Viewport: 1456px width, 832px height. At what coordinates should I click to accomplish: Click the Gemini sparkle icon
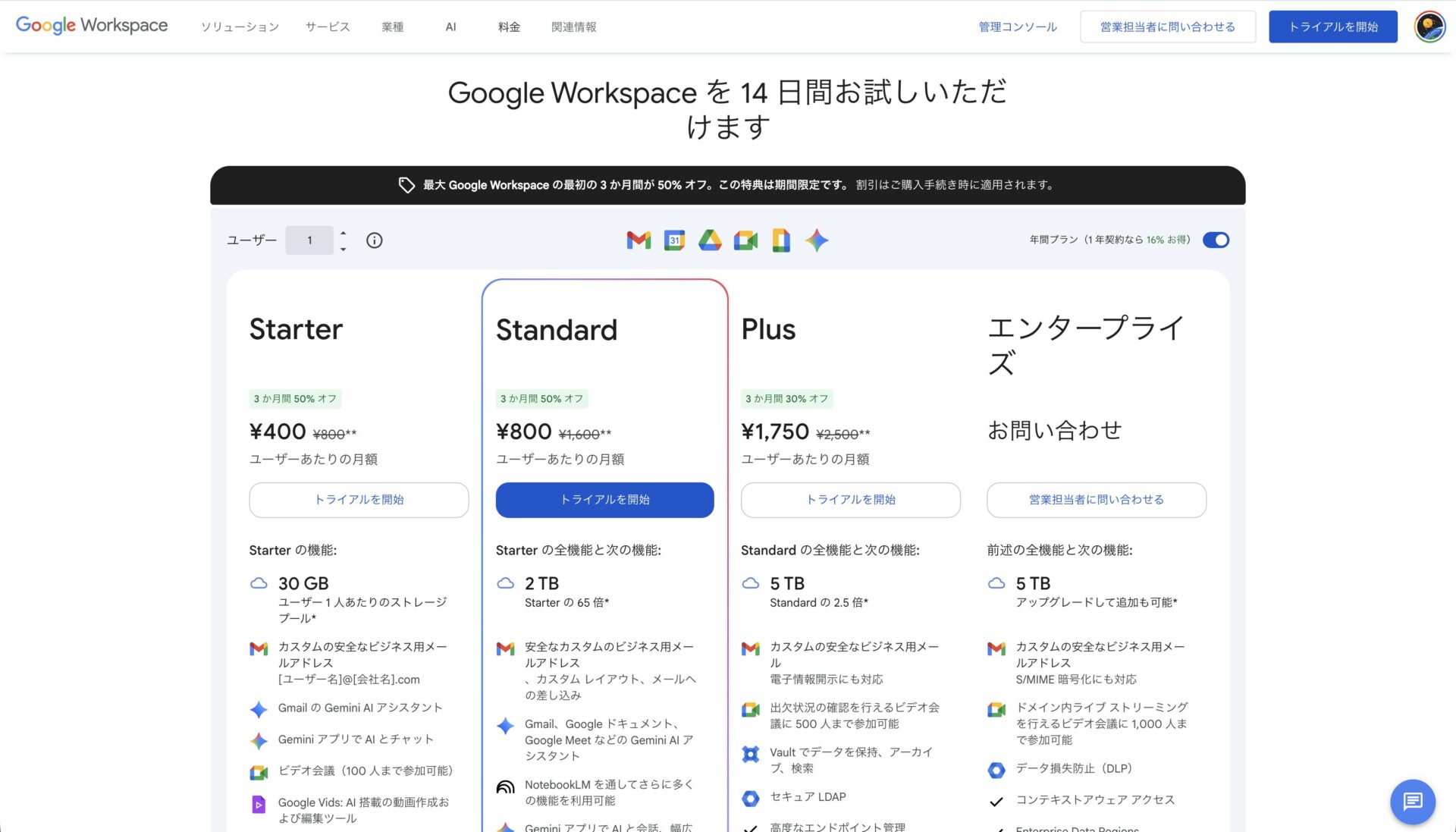816,240
